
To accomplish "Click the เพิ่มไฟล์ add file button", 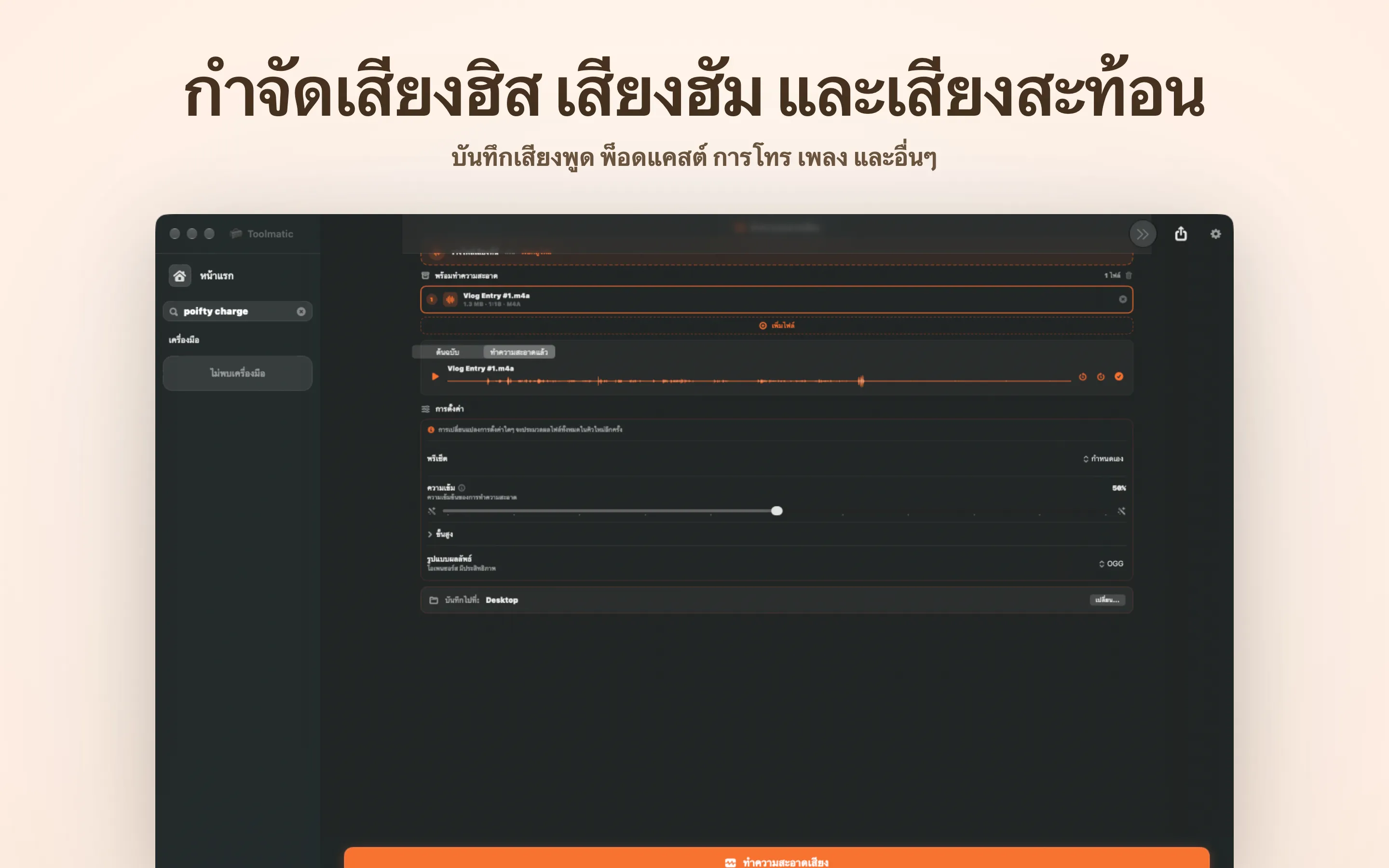I will tap(776, 325).
